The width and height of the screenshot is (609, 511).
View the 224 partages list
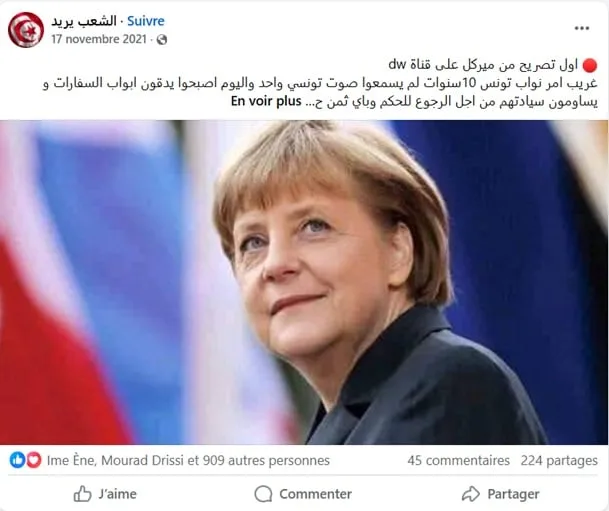[x=559, y=461]
